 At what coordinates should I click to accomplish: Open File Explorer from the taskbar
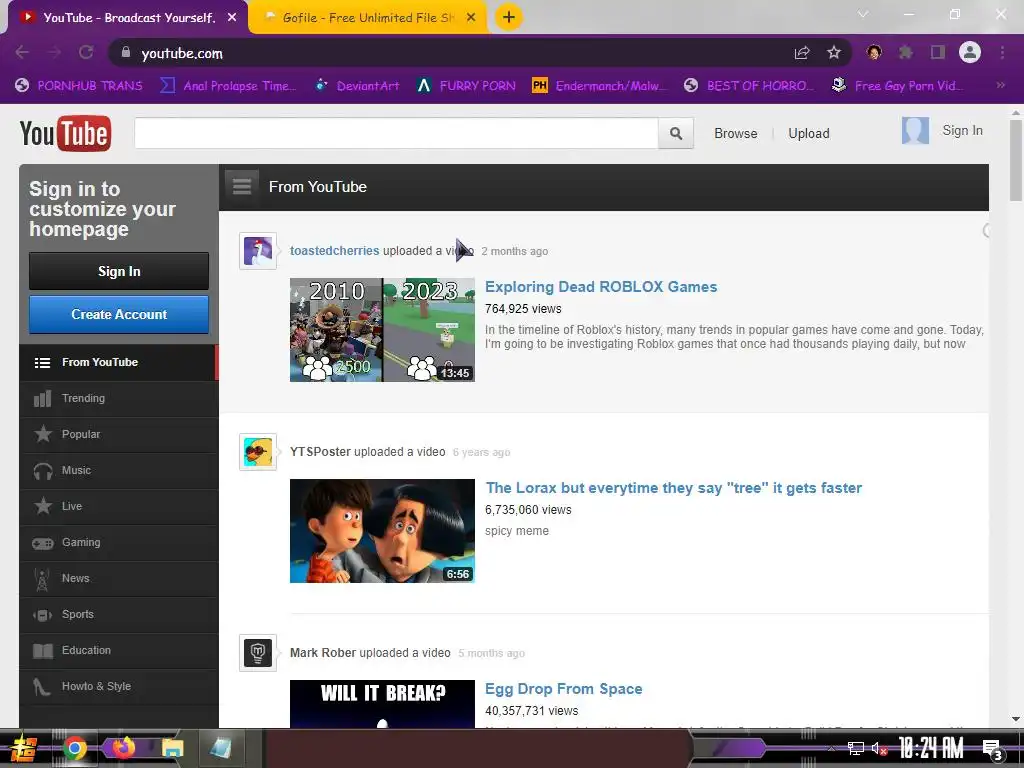pos(172,748)
